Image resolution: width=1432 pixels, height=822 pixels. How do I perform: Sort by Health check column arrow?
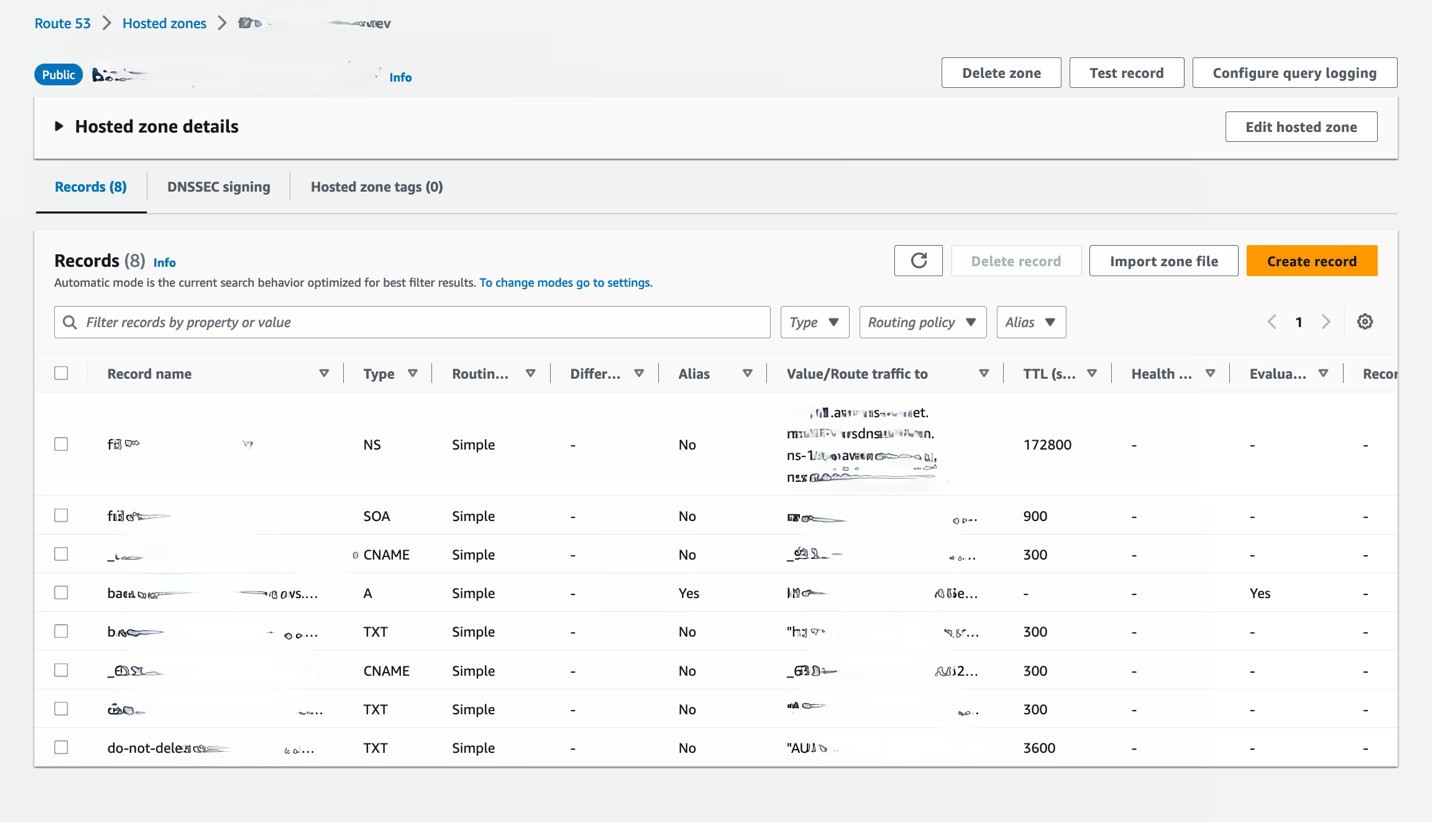1210,374
